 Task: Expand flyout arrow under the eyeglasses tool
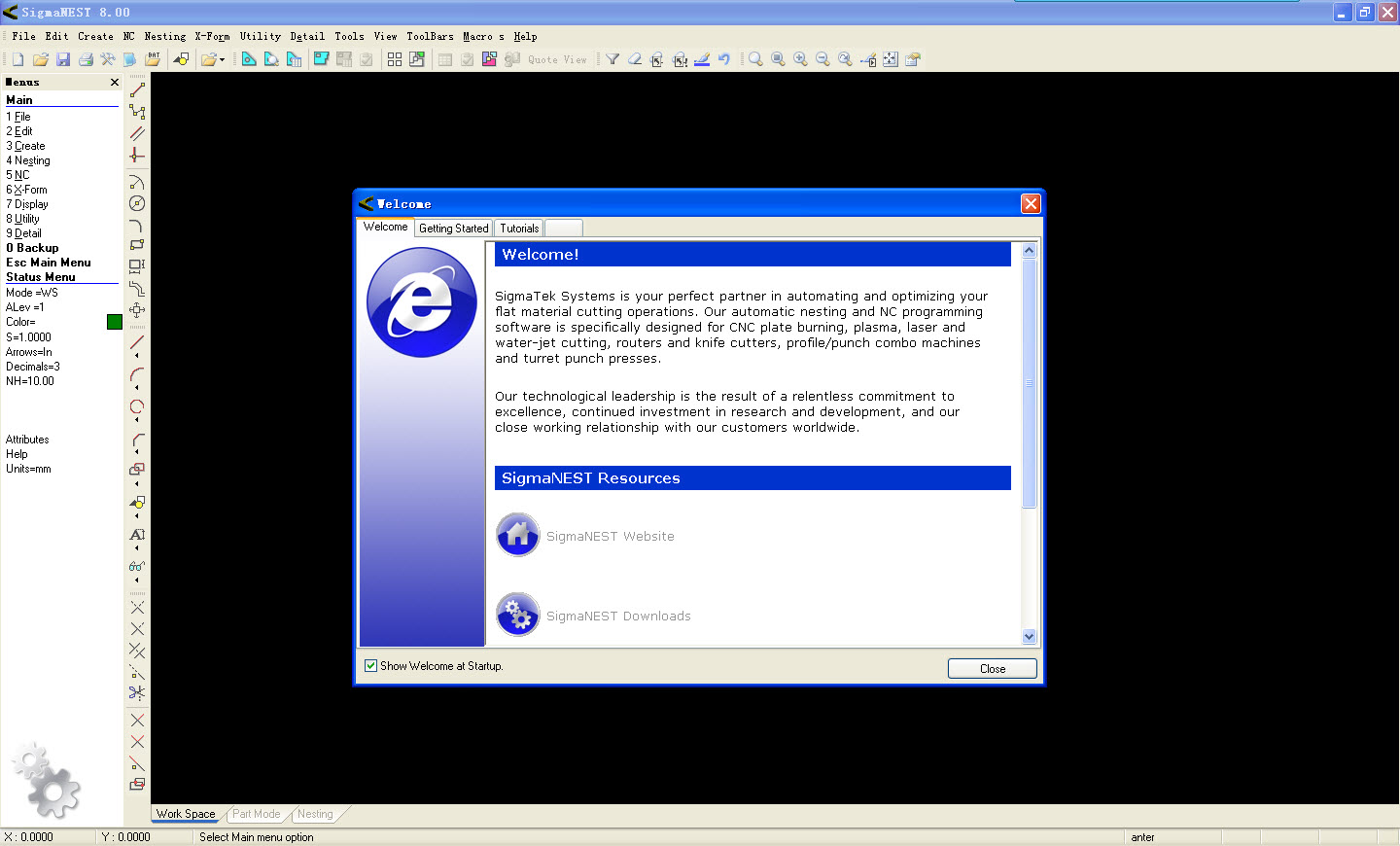tap(137, 581)
